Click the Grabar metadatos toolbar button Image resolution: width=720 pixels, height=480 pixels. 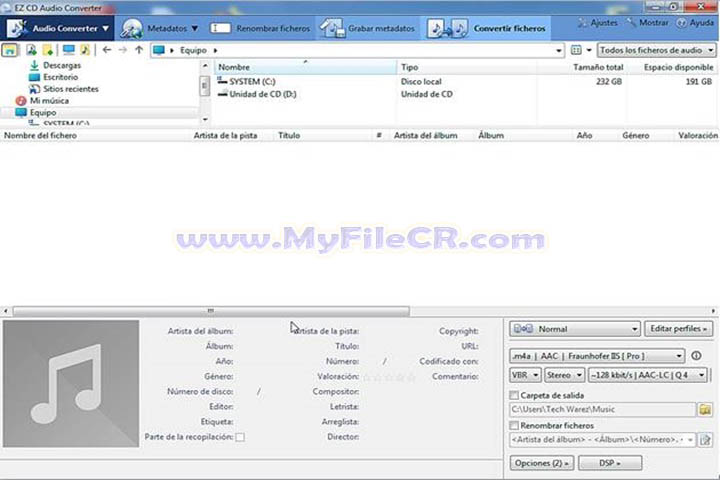pyautogui.click(x=367, y=28)
